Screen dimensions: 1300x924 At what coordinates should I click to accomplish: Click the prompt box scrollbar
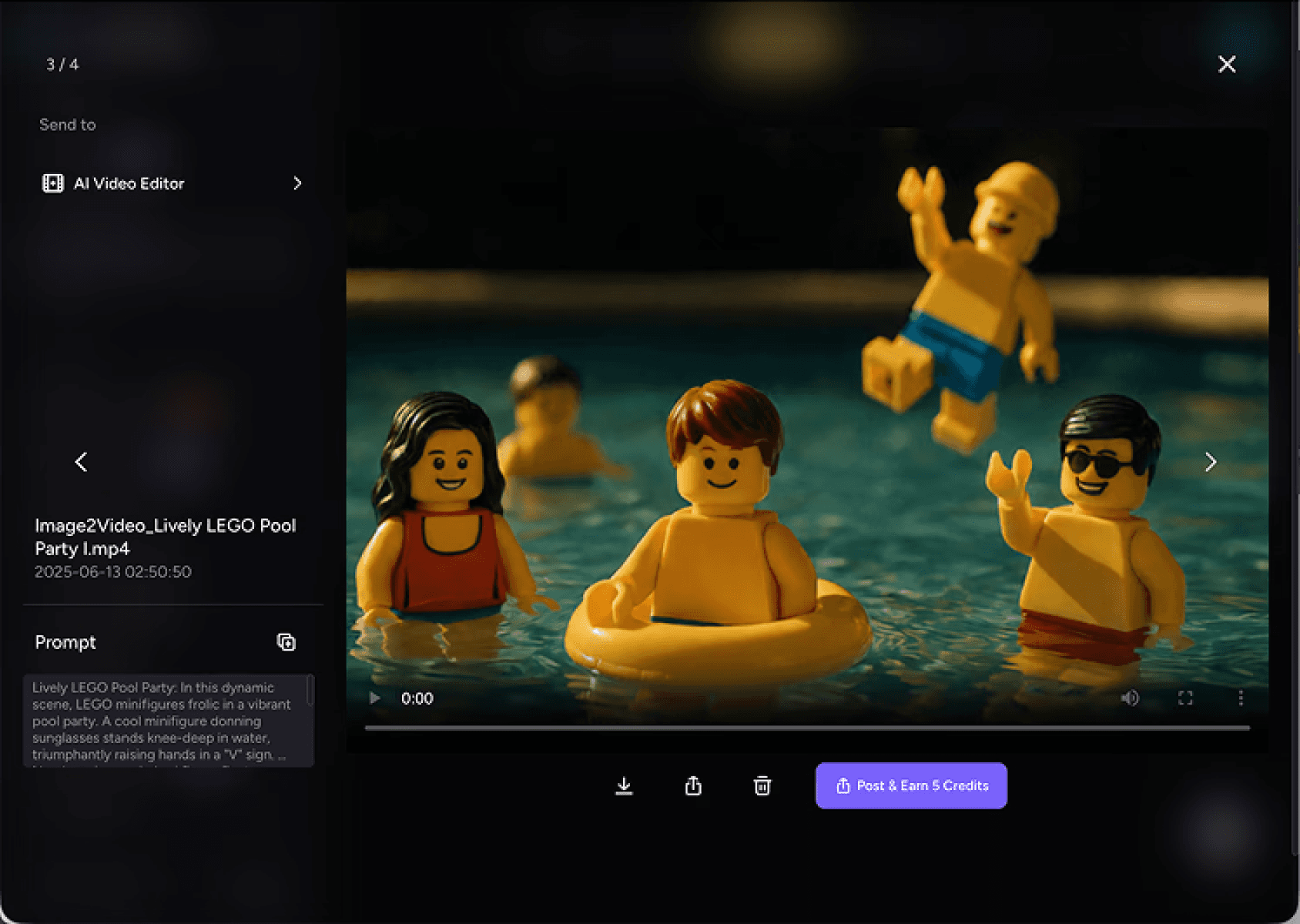[x=310, y=690]
